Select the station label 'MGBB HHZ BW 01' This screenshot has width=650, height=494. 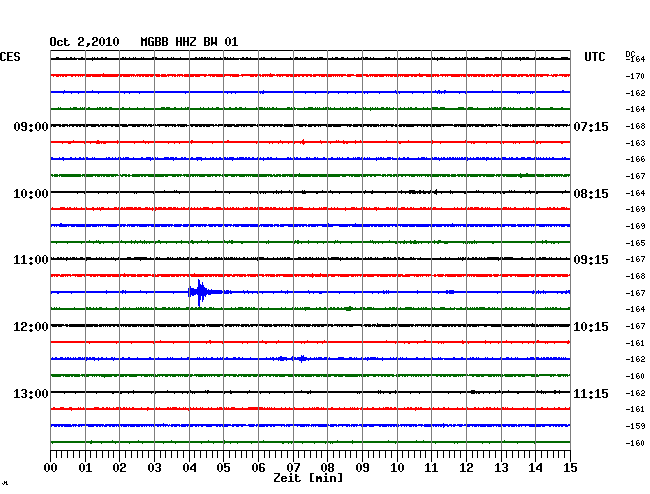click(189, 42)
